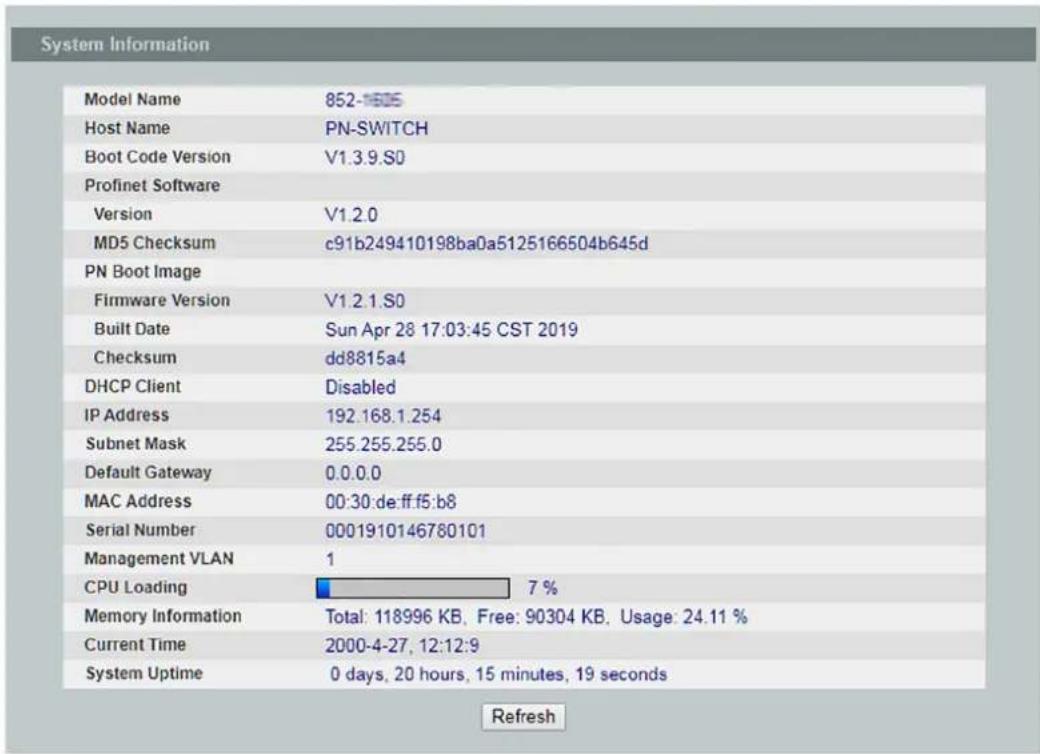Click the Subnet Mask label
The width and height of the screenshot is (1040, 754).
135,444
